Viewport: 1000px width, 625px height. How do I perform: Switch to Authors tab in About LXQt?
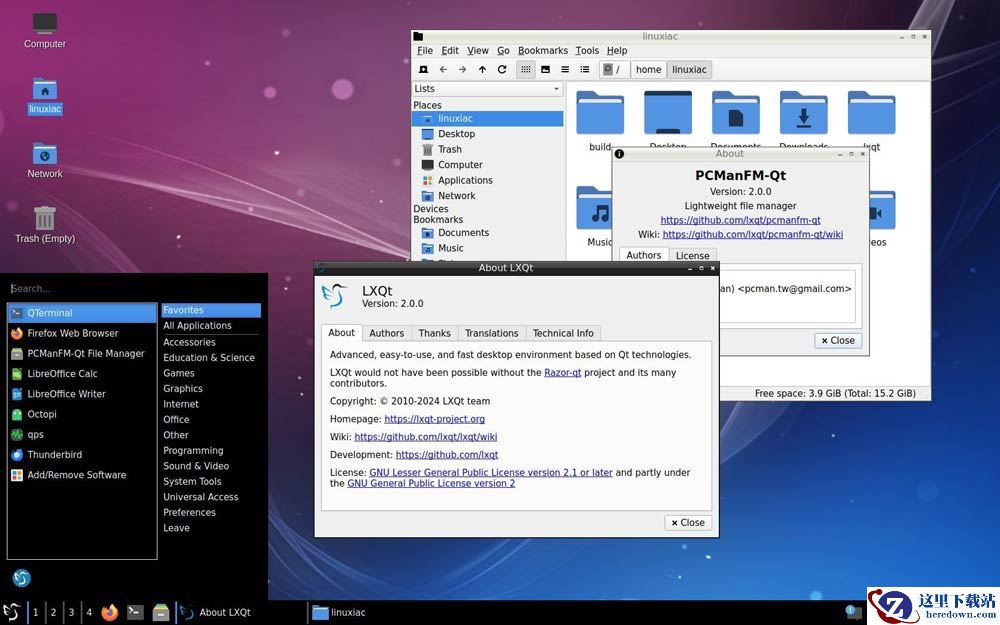pyautogui.click(x=386, y=333)
